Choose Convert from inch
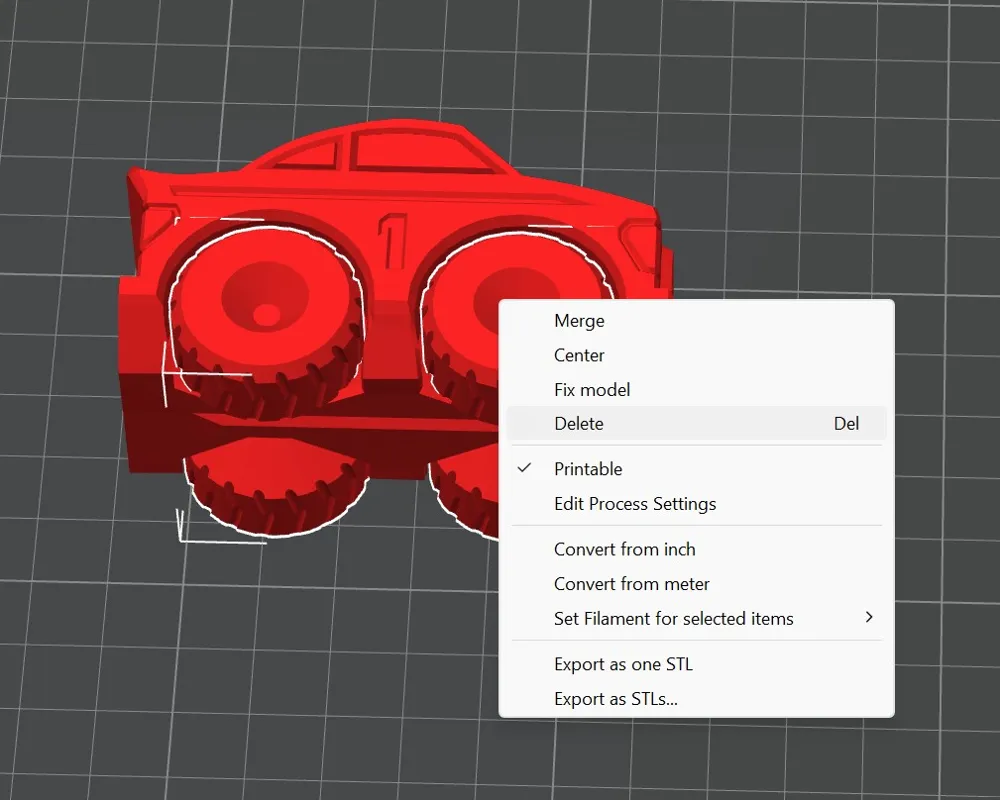Image resolution: width=1000 pixels, height=800 pixels. (x=624, y=549)
